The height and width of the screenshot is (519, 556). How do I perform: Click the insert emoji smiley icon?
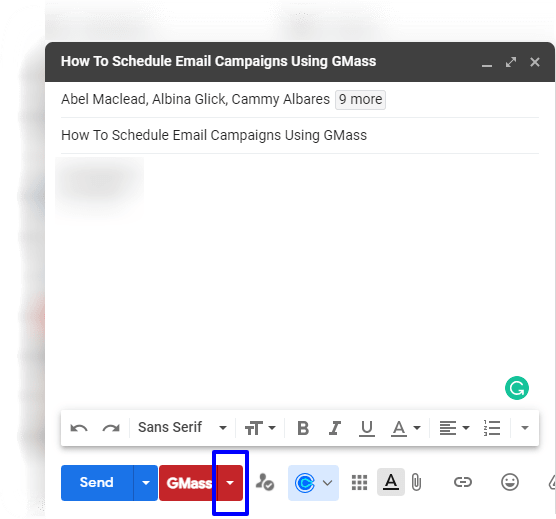[510, 482]
